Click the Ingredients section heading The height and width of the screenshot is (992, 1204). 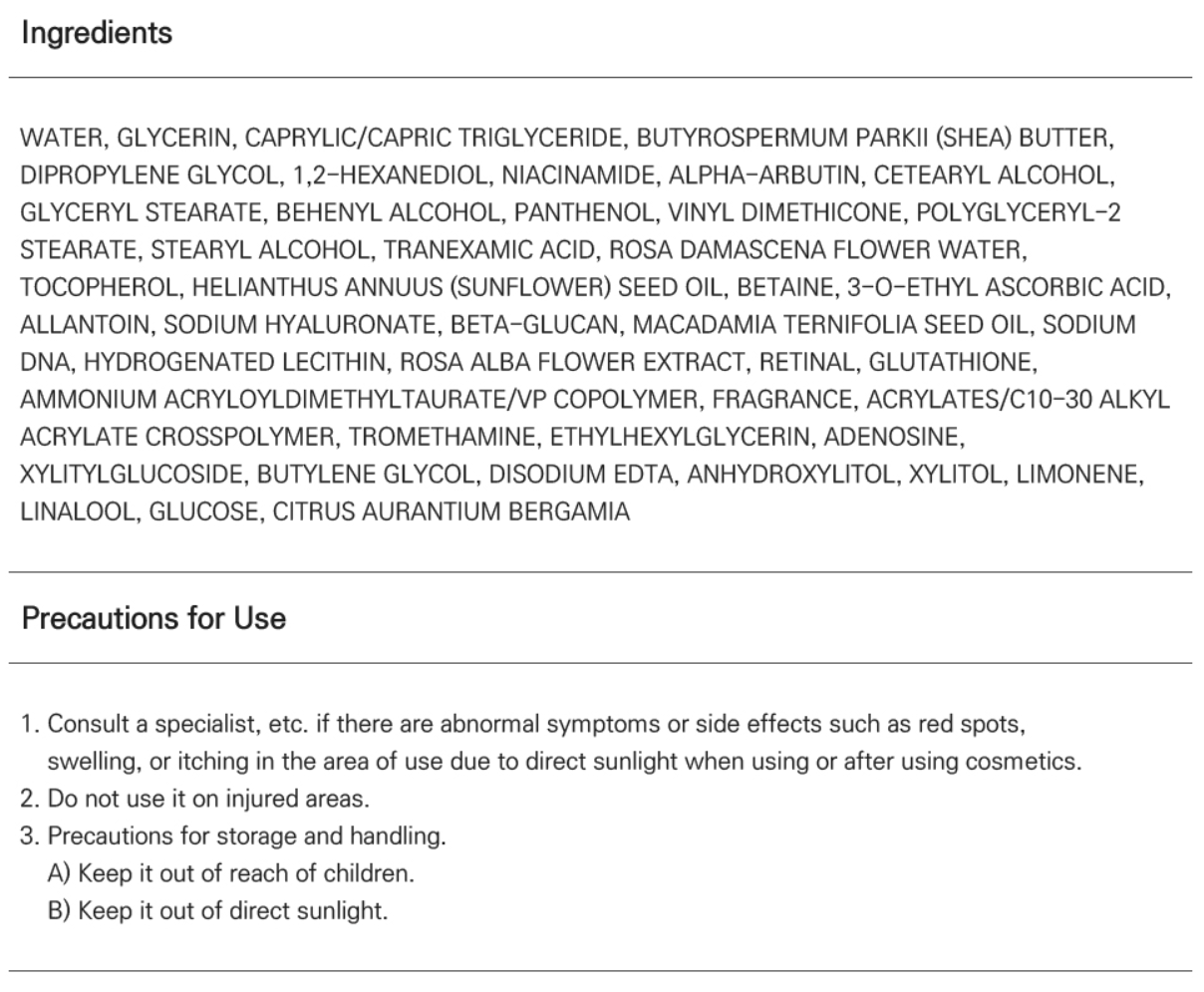click(97, 33)
